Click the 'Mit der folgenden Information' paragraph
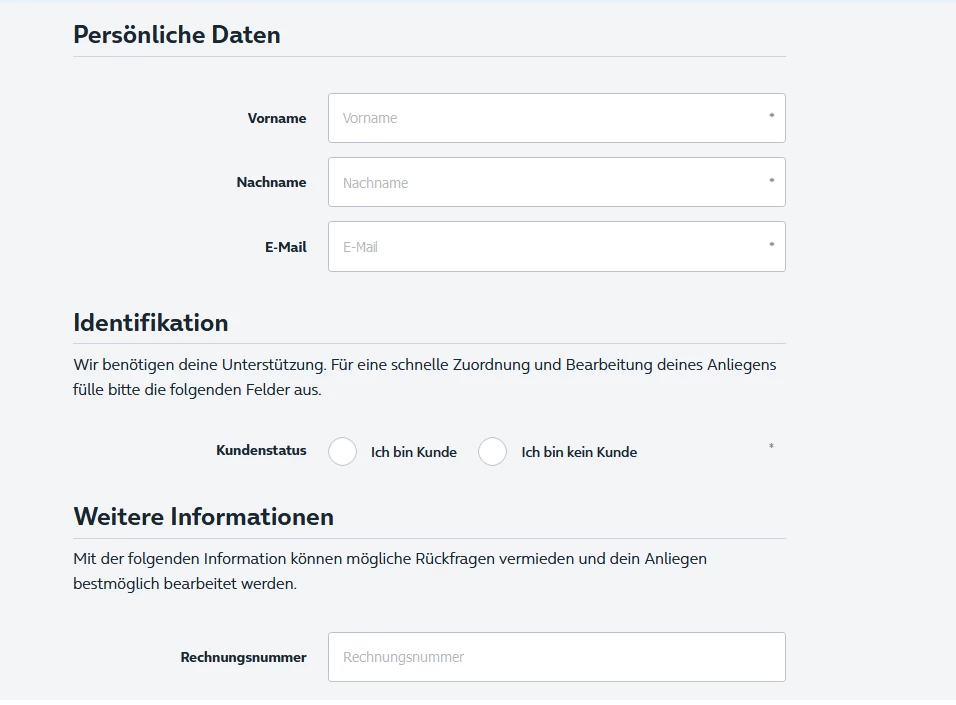Screen dimensions: 956x705 (x=390, y=570)
